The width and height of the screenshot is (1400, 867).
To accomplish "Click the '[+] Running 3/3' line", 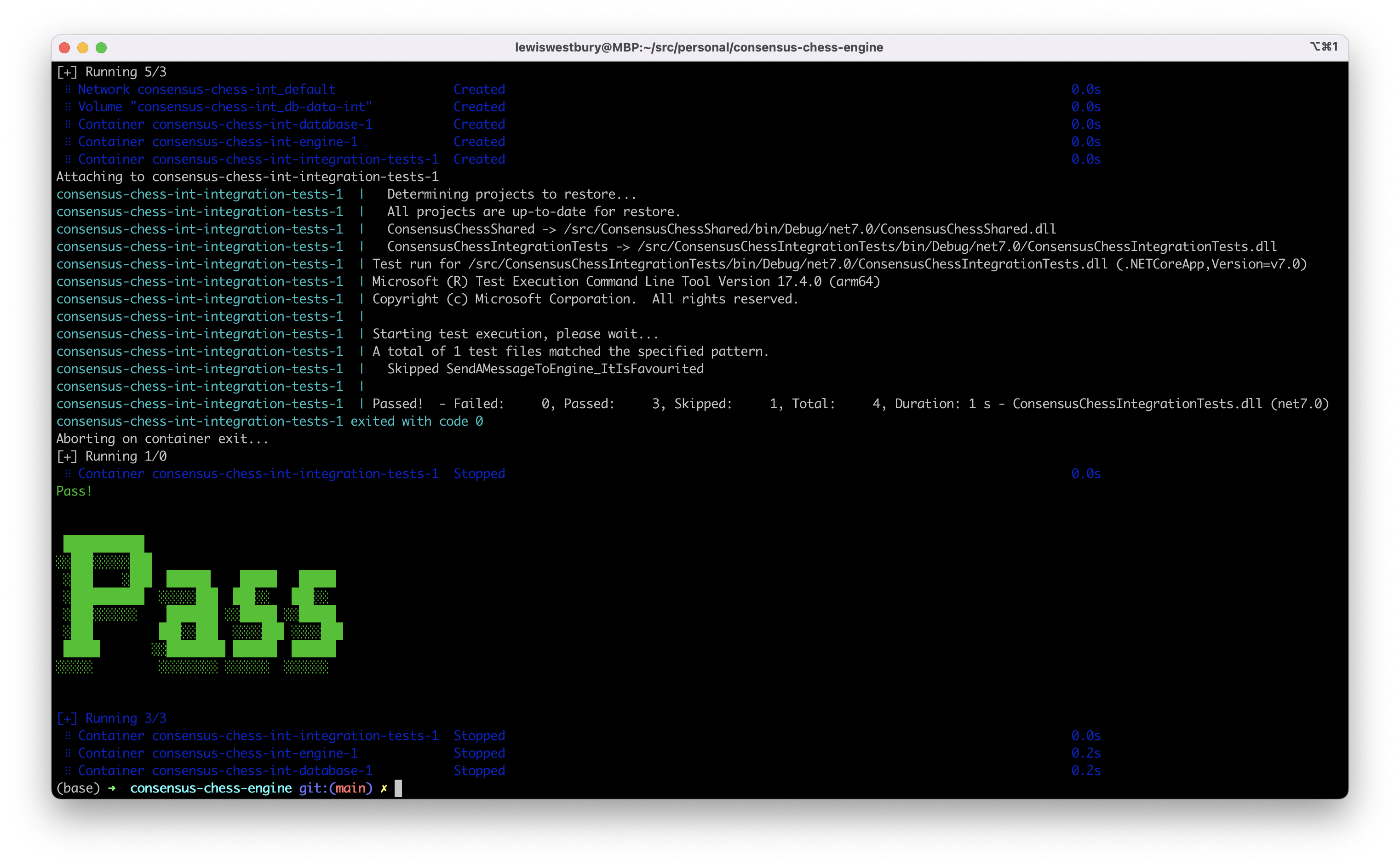I will (x=111, y=719).
